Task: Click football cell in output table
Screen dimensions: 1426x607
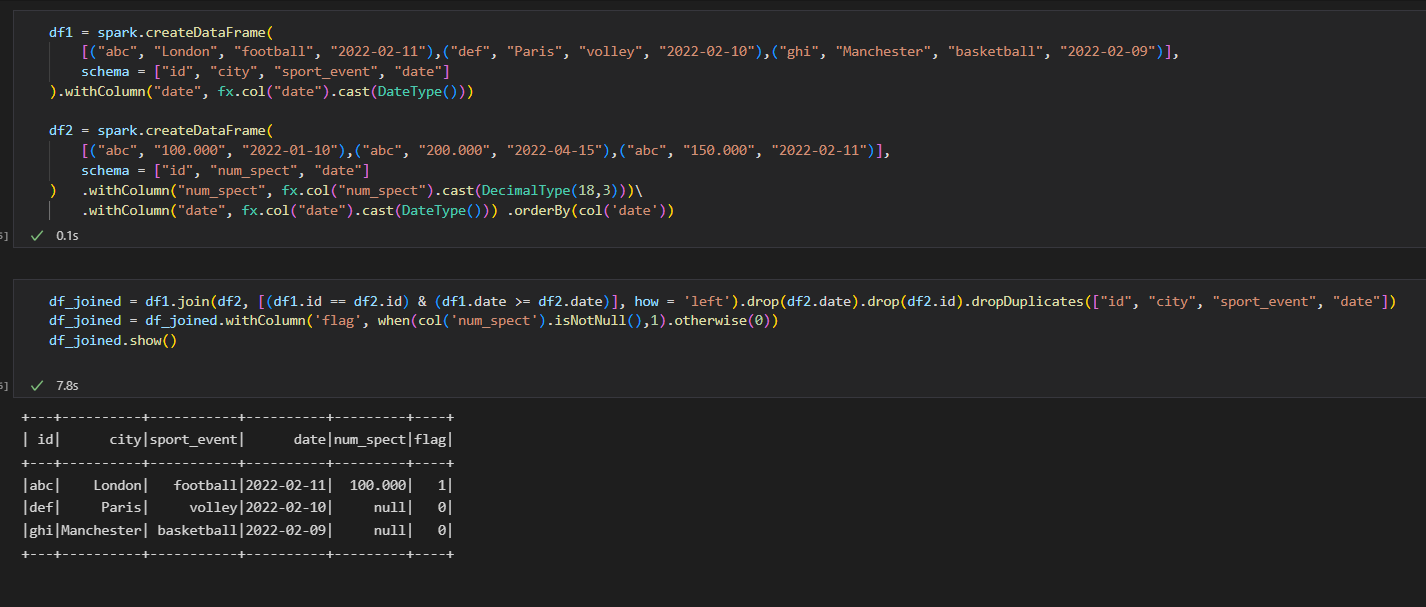Action: click(x=206, y=486)
